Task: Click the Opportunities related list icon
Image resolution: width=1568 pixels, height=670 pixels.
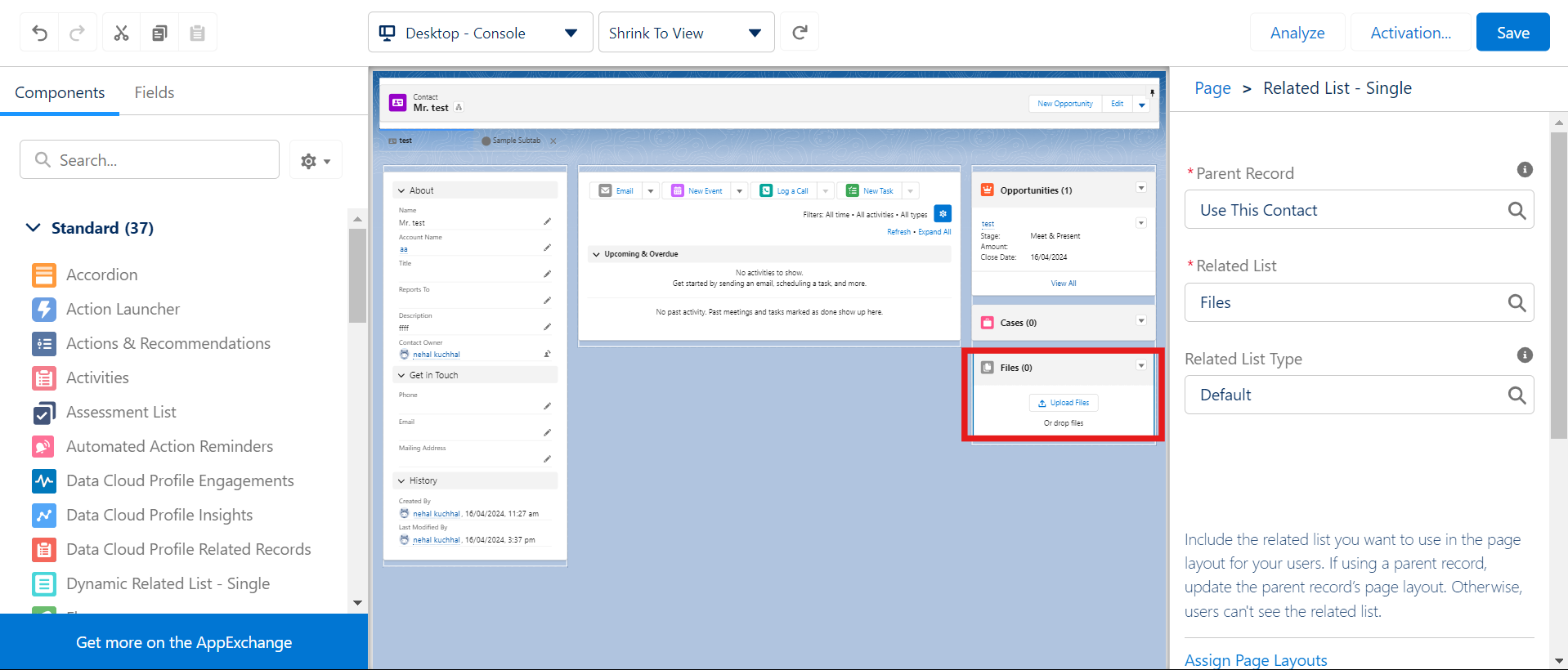Action: (988, 190)
